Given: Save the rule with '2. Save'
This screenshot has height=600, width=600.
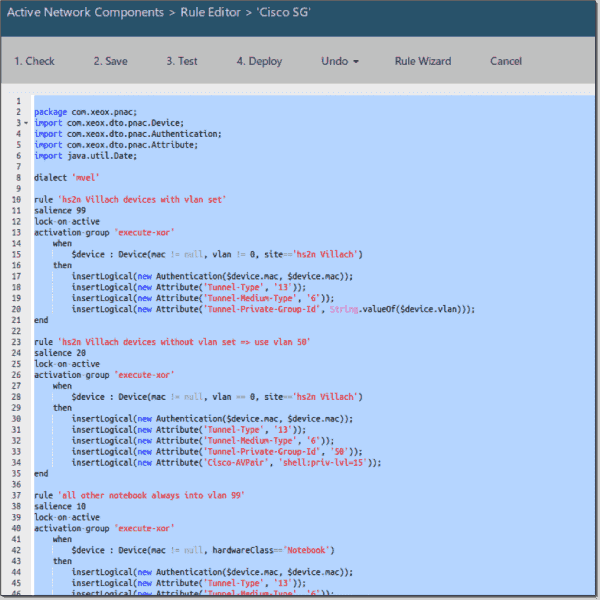Looking at the screenshot, I should (111, 61).
